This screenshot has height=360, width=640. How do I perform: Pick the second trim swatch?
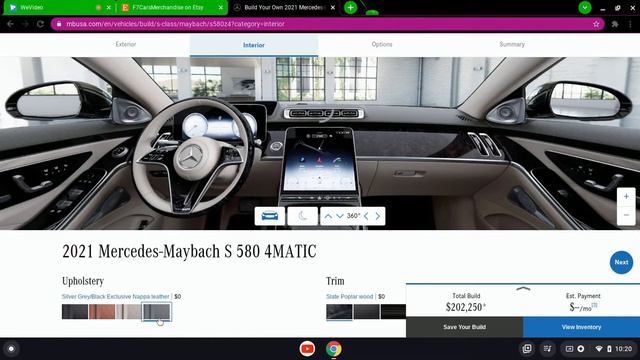(366, 312)
